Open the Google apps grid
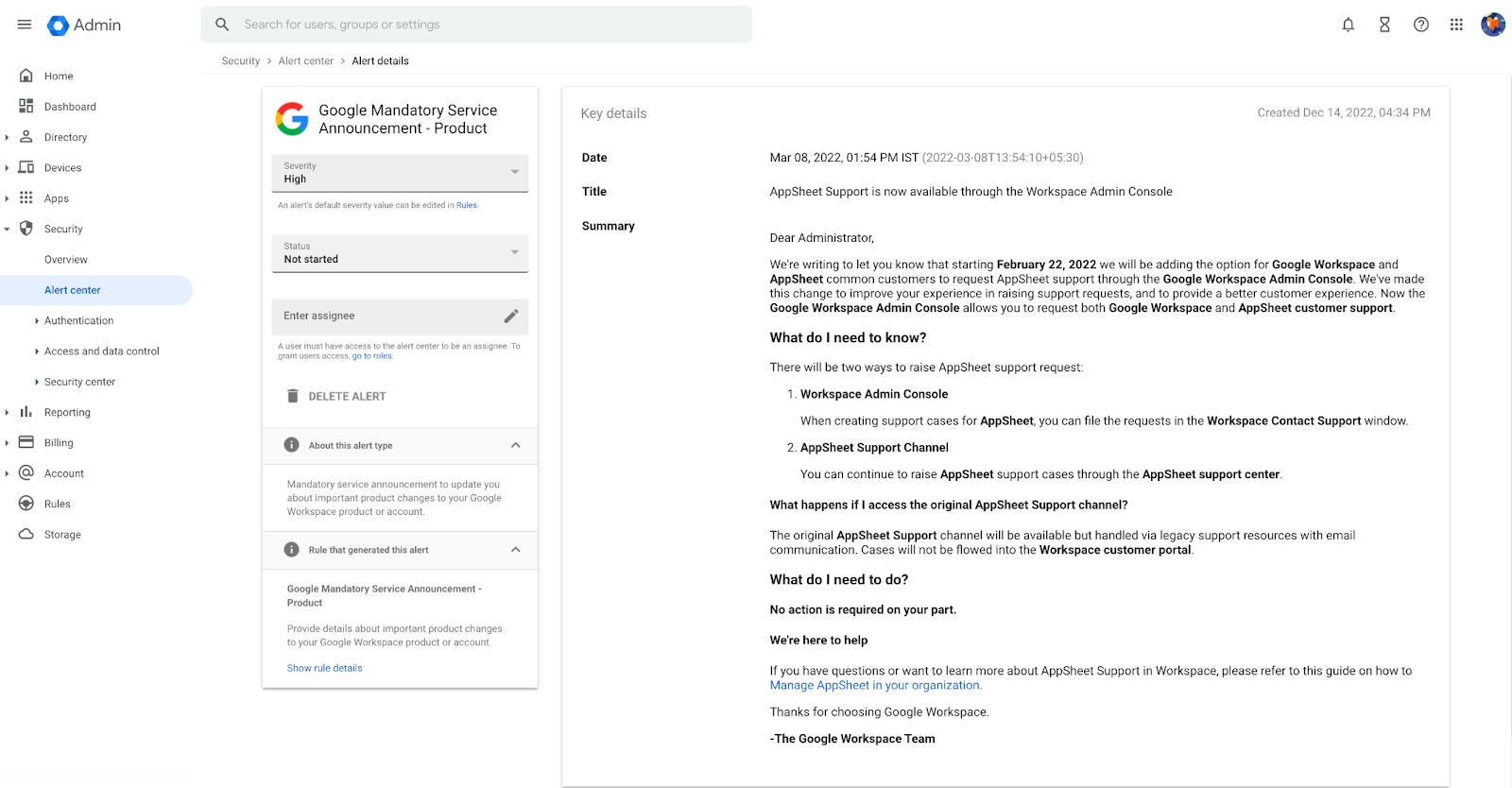1512x788 pixels. [1456, 25]
